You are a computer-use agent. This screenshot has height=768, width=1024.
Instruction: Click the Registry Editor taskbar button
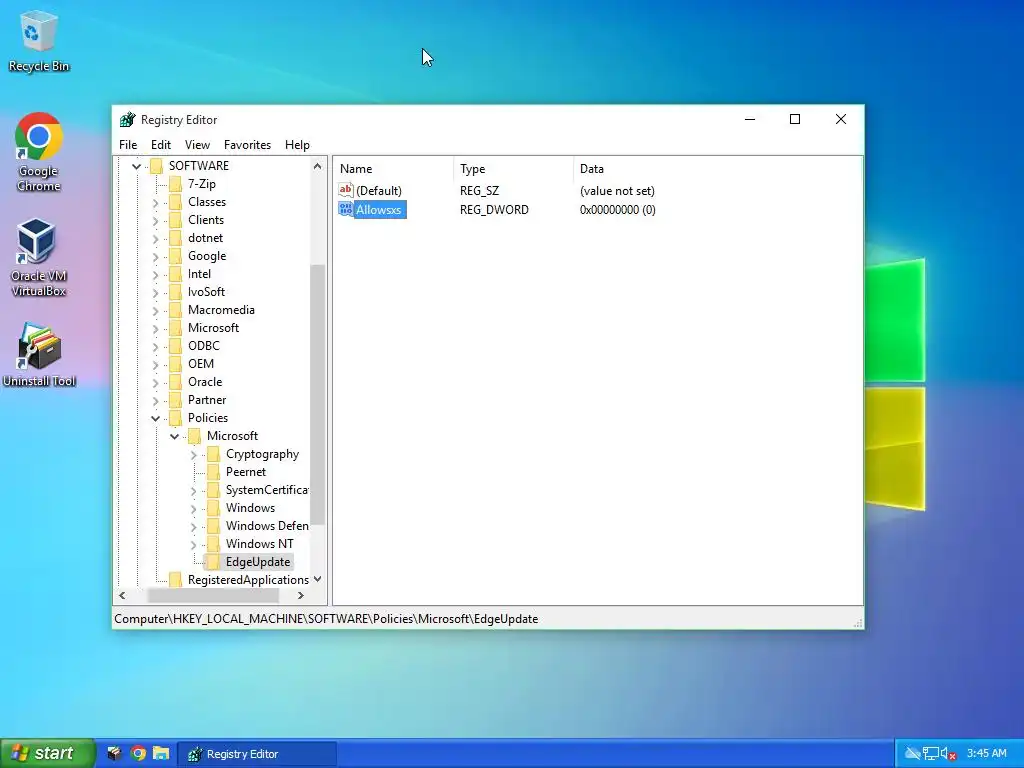[x=257, y=754]
